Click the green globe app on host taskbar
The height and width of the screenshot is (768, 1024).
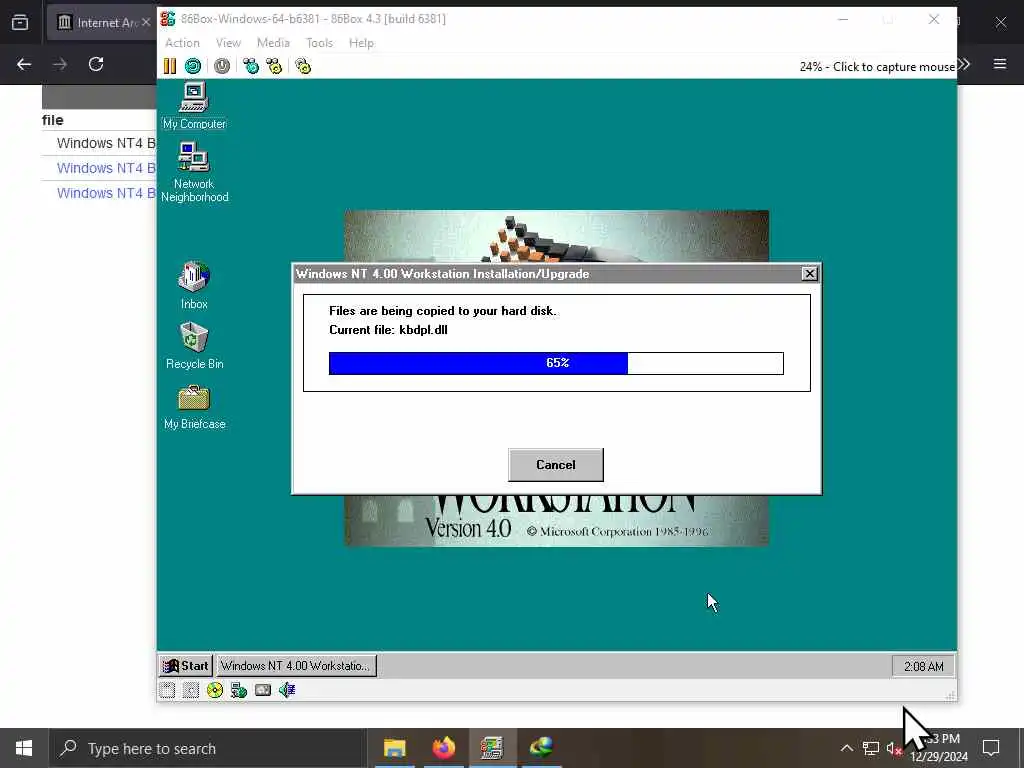541,748
